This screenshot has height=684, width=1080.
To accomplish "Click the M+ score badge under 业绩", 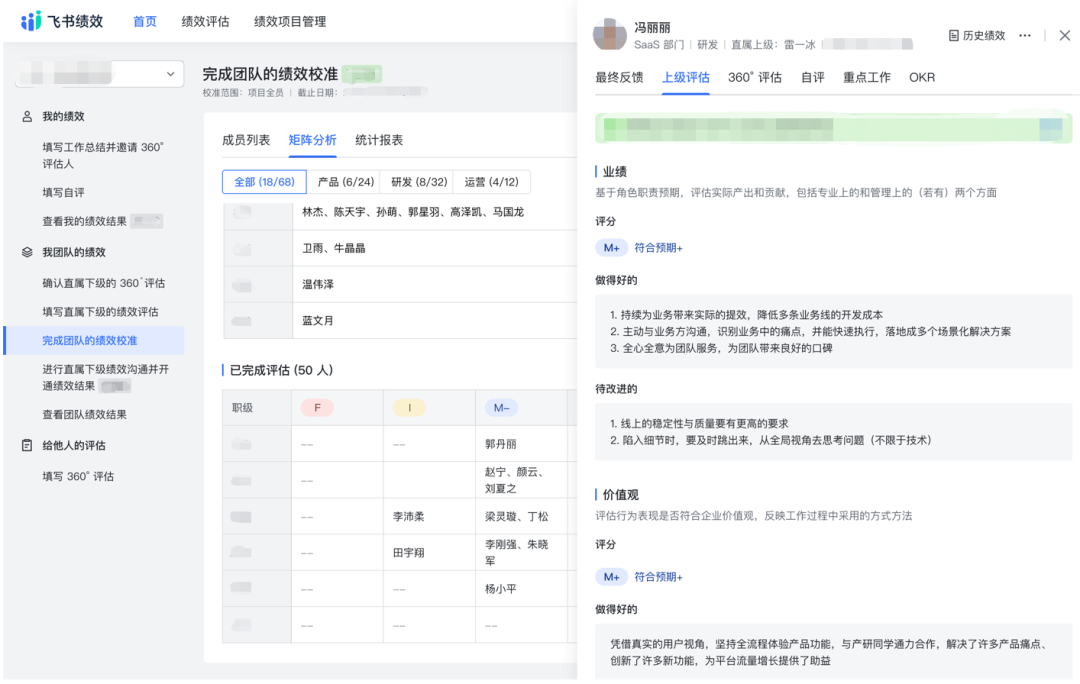I will (611, 247).
